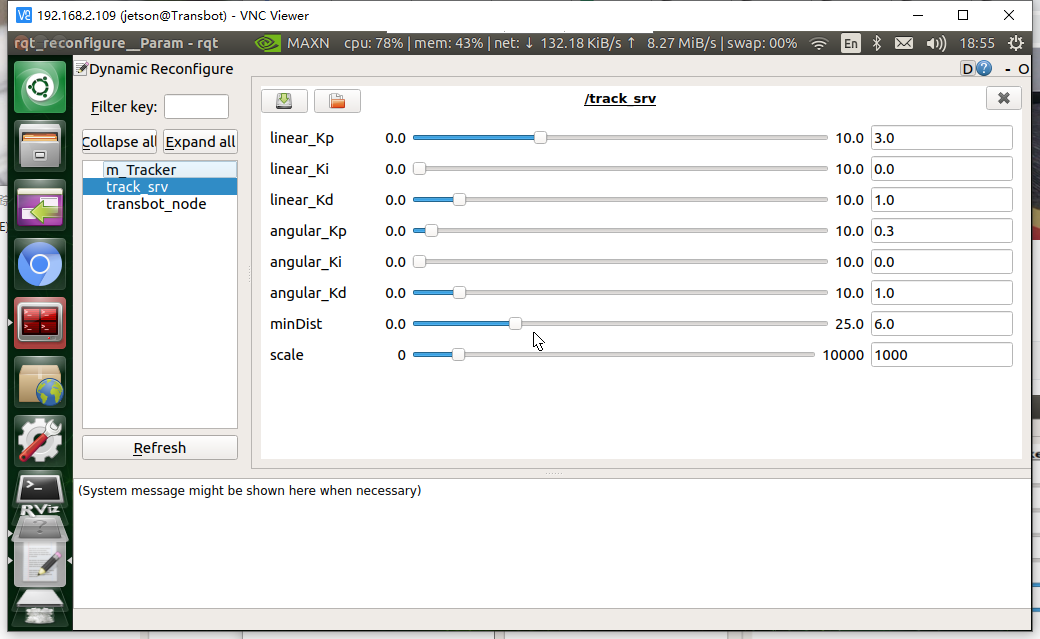Open the mail envelope indicator
Screen dimensions: 1040x639
point(903,44)
